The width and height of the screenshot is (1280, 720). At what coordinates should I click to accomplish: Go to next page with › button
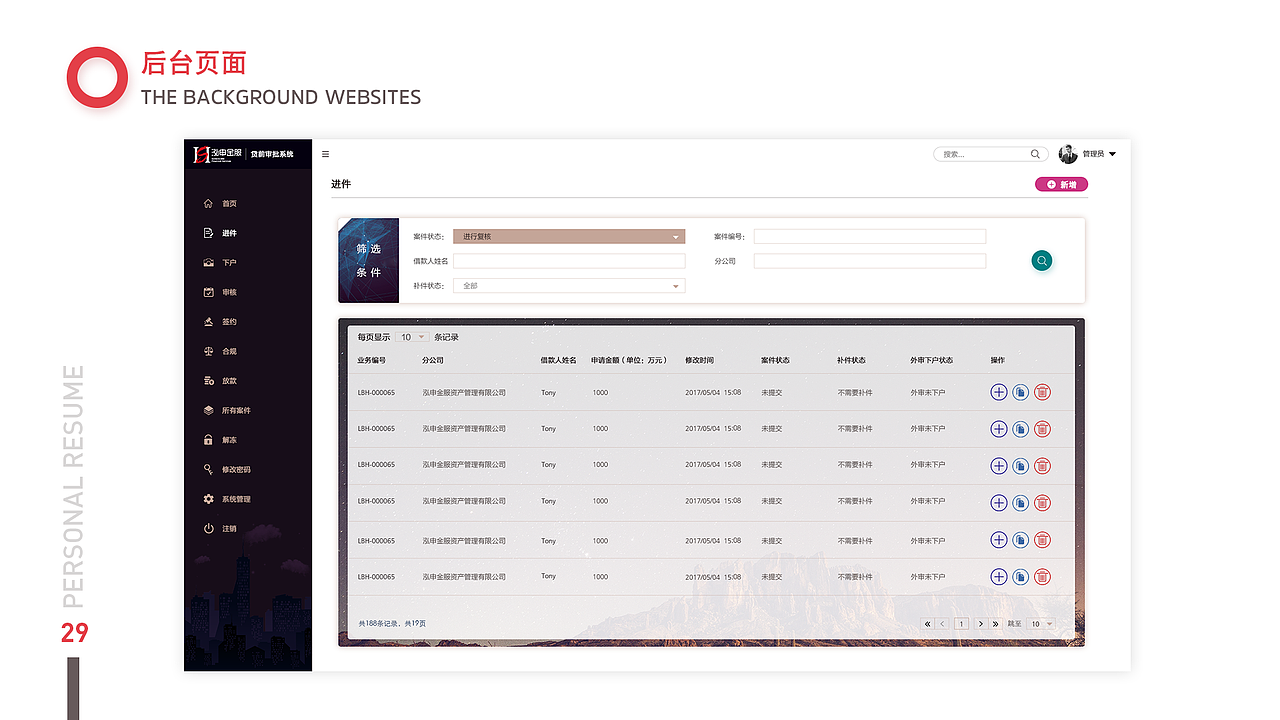click(x=980, y=624)
